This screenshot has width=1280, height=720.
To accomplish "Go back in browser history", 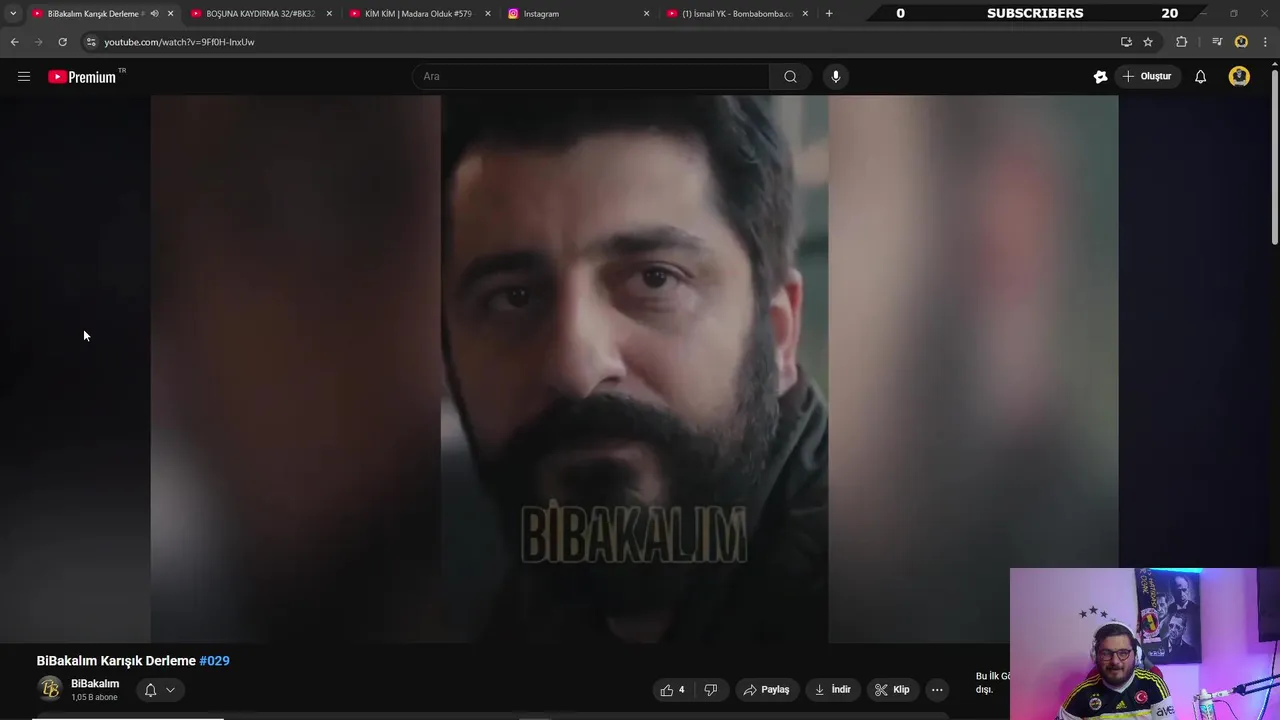I will [14, 42].
